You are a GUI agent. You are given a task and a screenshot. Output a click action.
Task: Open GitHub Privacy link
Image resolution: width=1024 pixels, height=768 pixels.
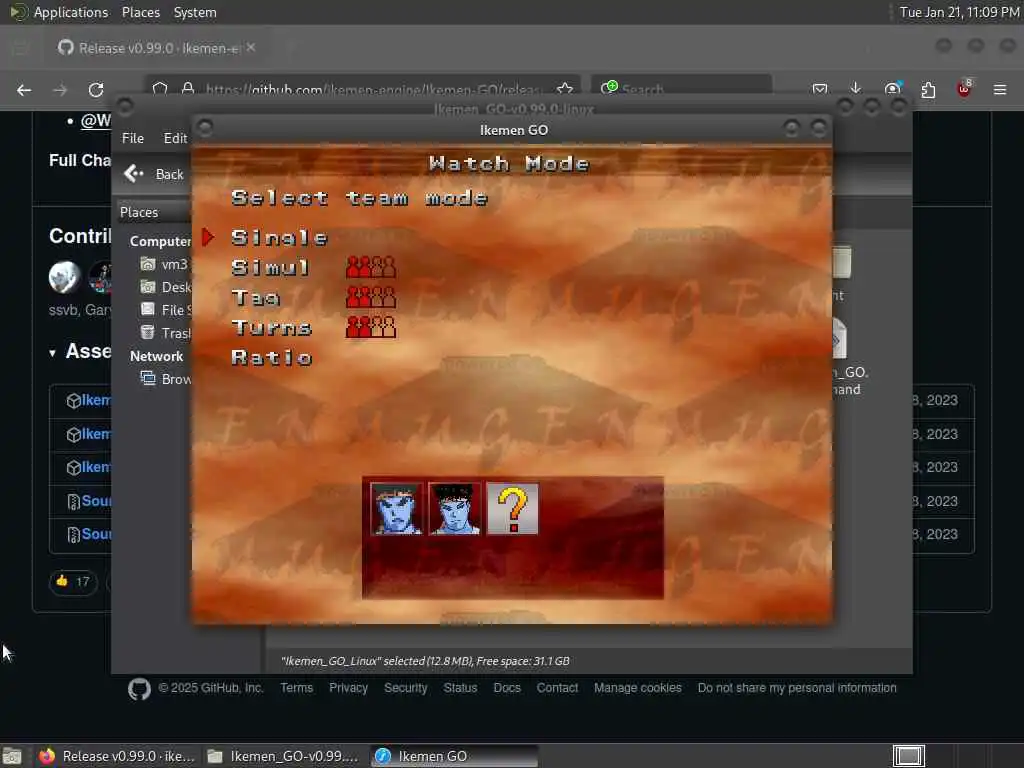[348, 688]
